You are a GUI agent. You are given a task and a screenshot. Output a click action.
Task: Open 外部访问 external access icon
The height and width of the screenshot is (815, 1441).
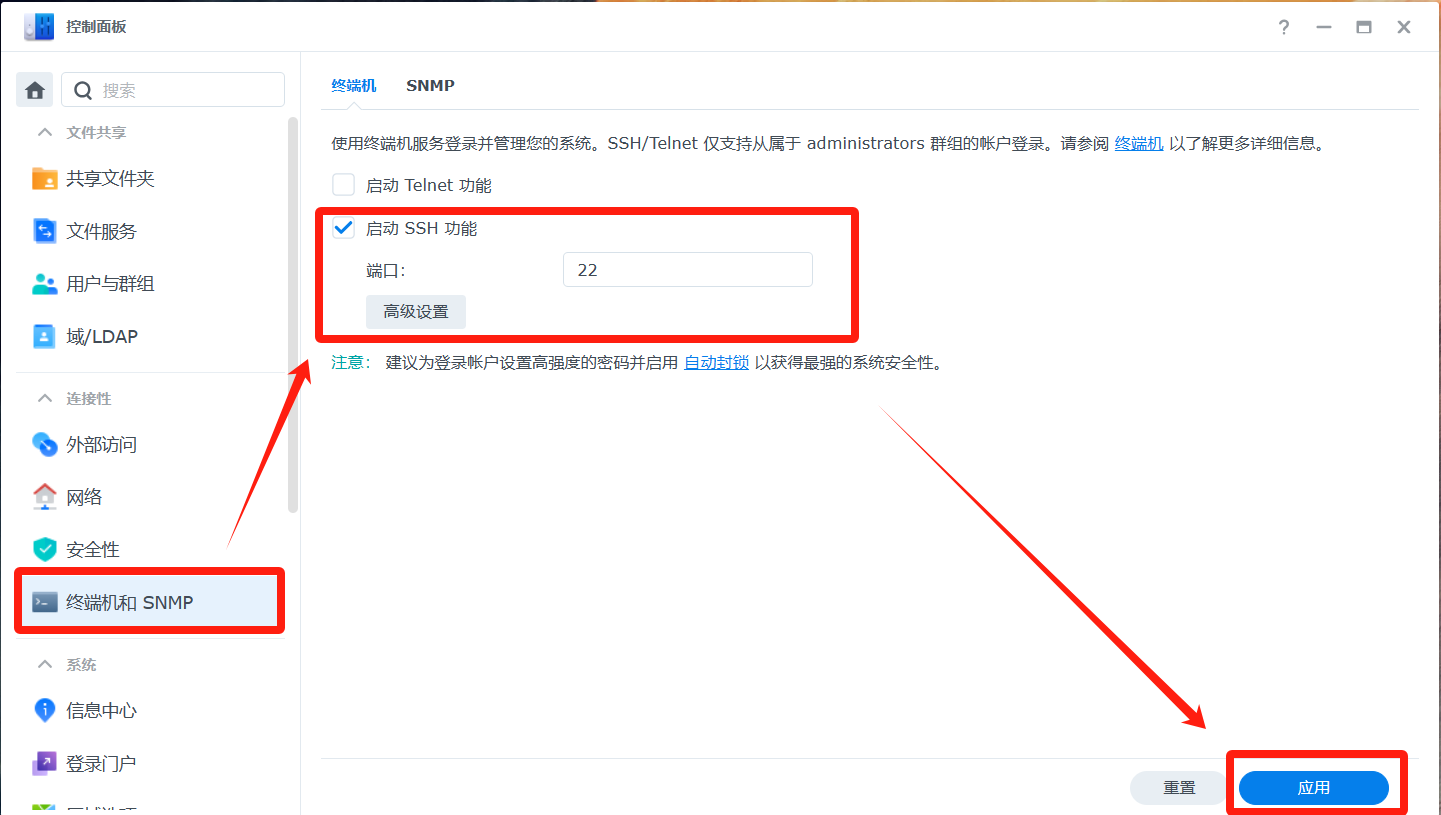(45, 444)
